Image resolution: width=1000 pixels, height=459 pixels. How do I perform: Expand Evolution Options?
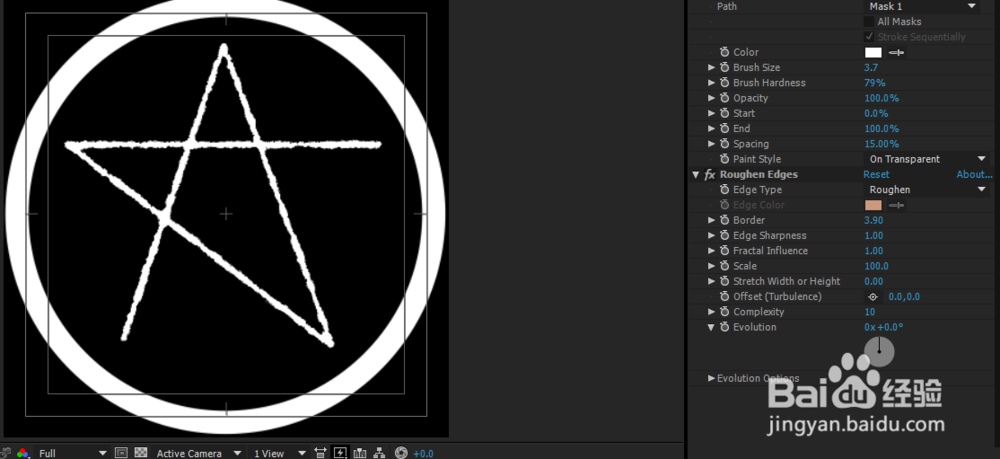coord(711,379)
